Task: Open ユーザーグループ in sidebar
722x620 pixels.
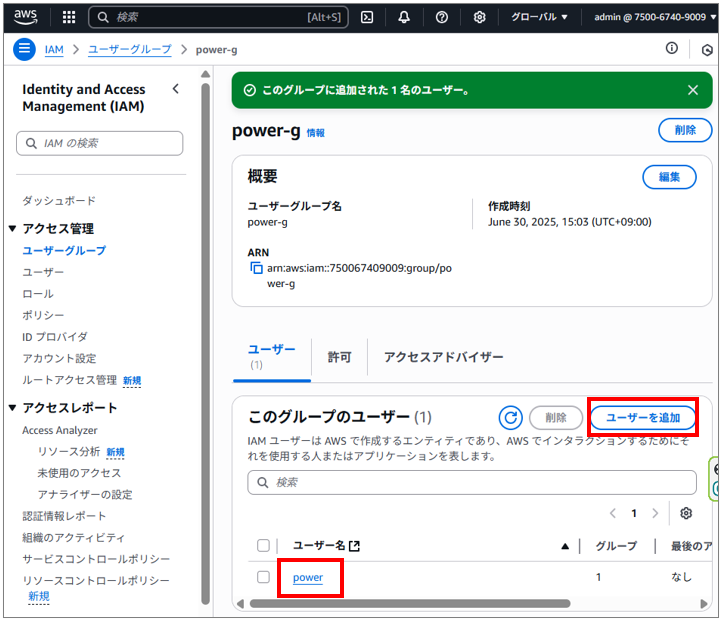Action: 64,250
